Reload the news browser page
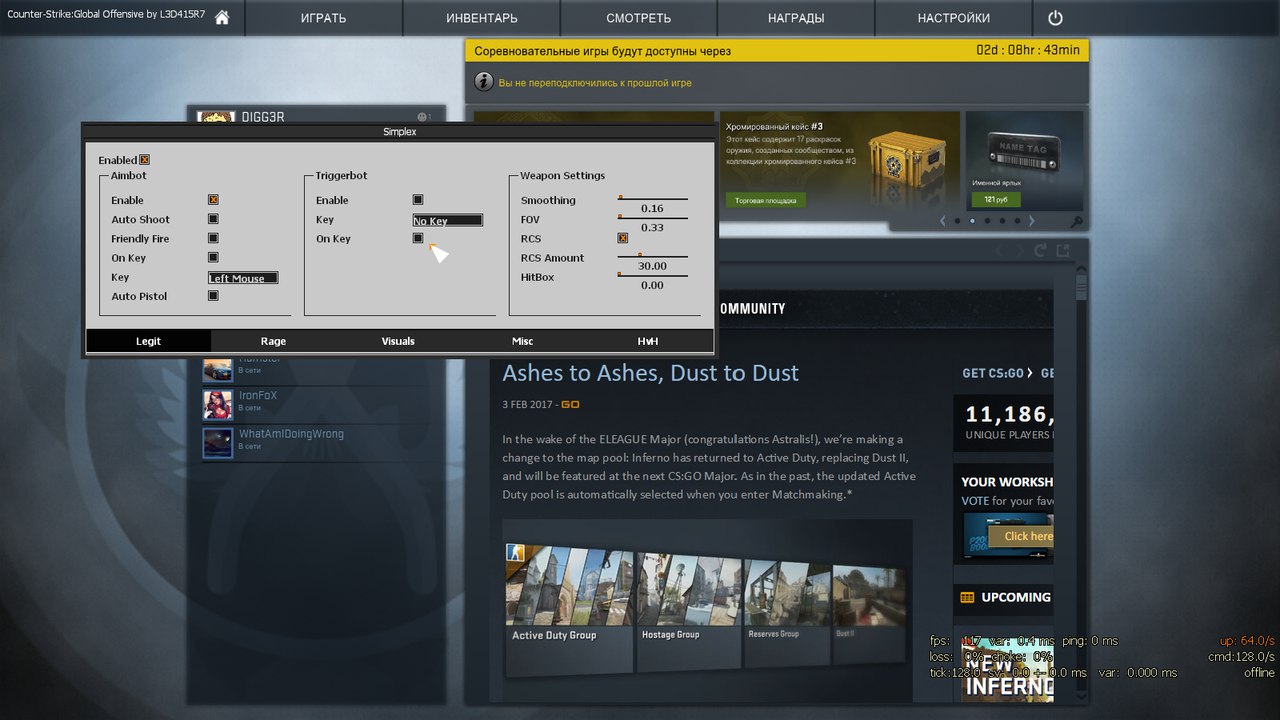Viewport: 1280px width, 720px height. tap(1041, 251)
